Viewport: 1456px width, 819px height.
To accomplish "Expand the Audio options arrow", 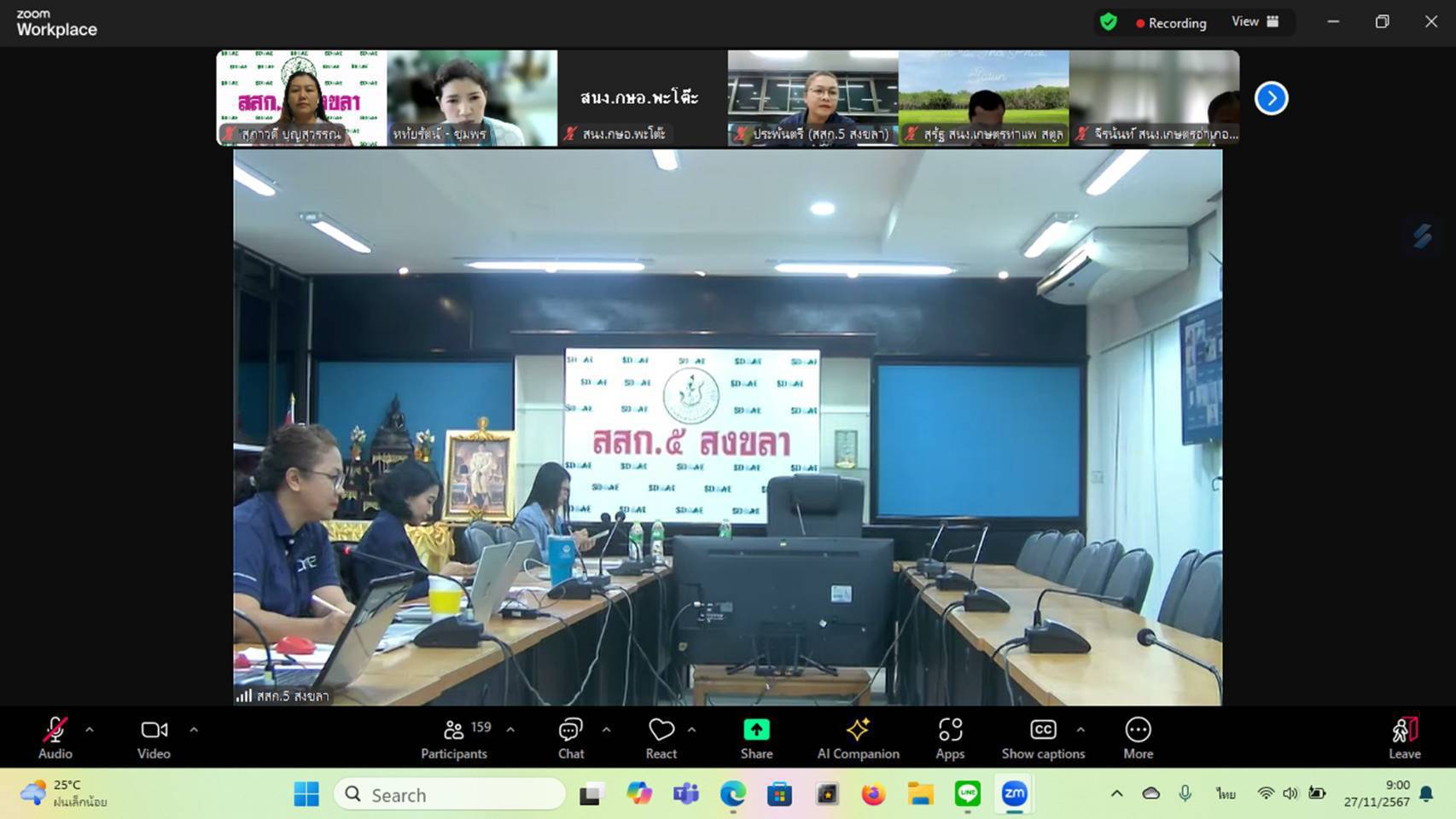I will point(90,730).
